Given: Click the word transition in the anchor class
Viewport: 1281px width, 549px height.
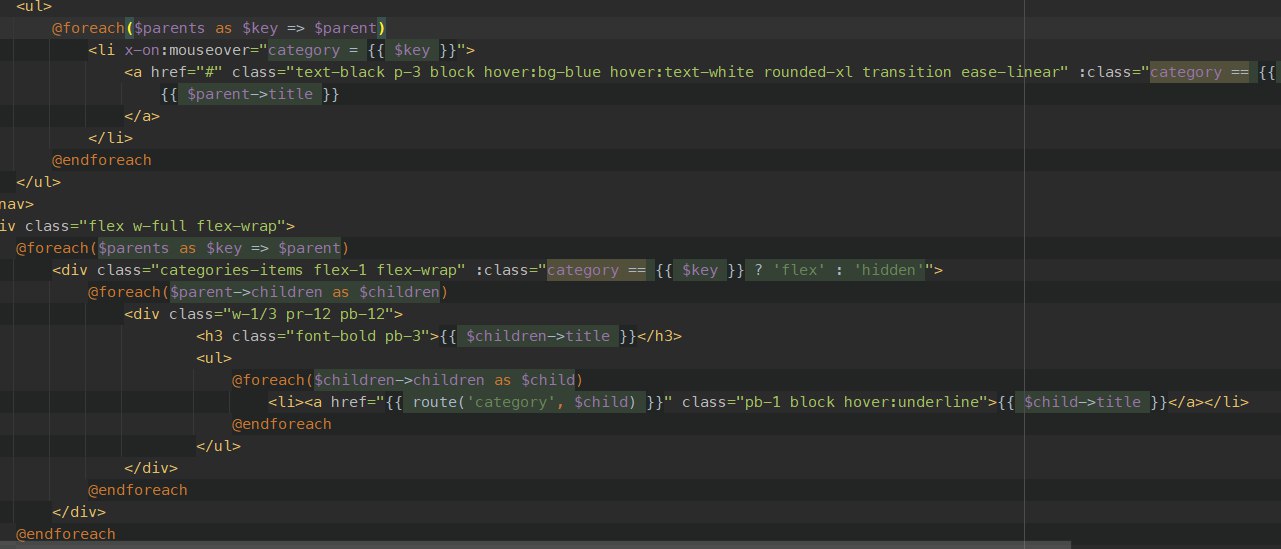Looking at the screenshot, I should pyautogui.click(x=907, y=72).
